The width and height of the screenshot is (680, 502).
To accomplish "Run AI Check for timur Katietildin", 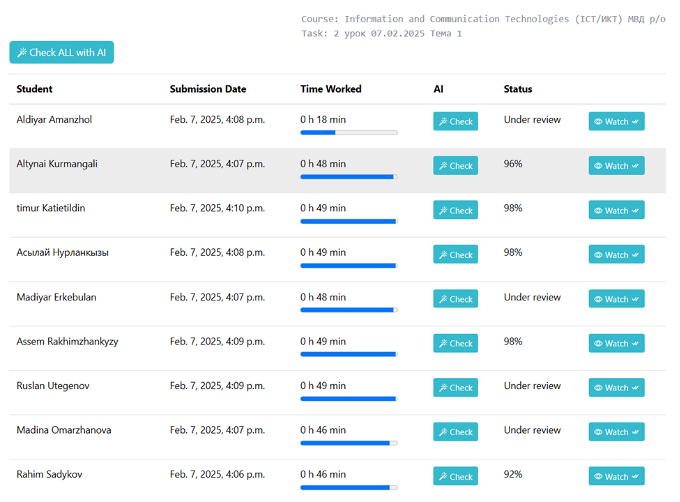I will [455, 210].
